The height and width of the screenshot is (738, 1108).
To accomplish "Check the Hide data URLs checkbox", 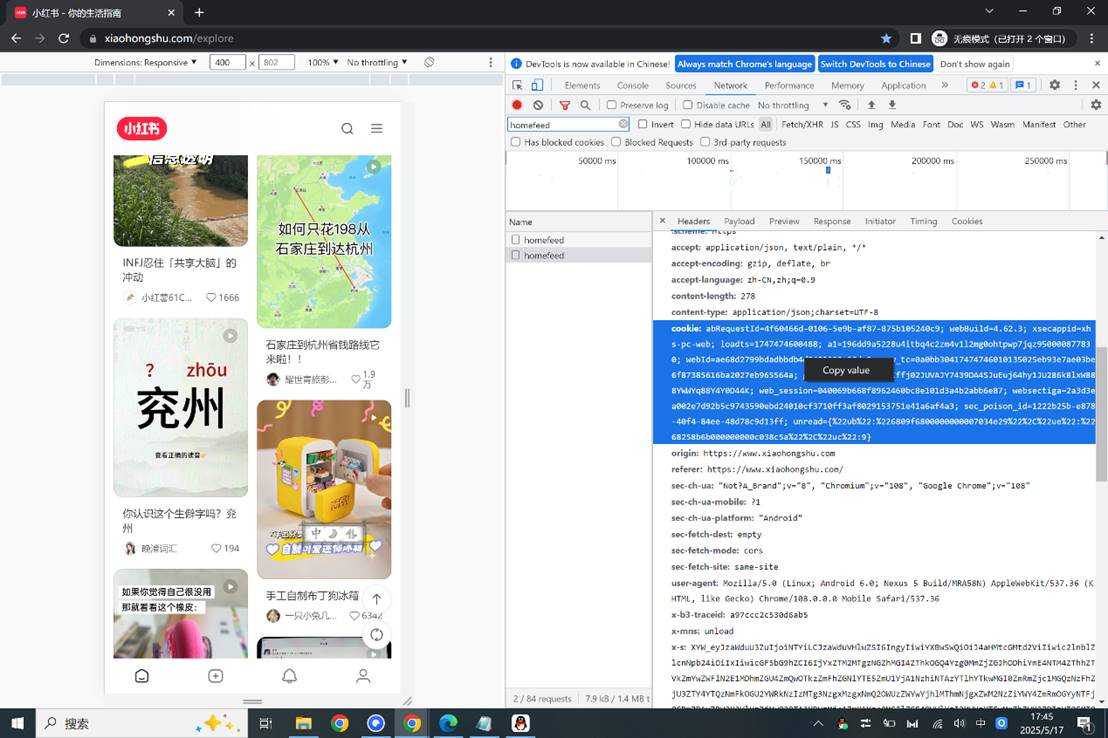I will 685,124.
